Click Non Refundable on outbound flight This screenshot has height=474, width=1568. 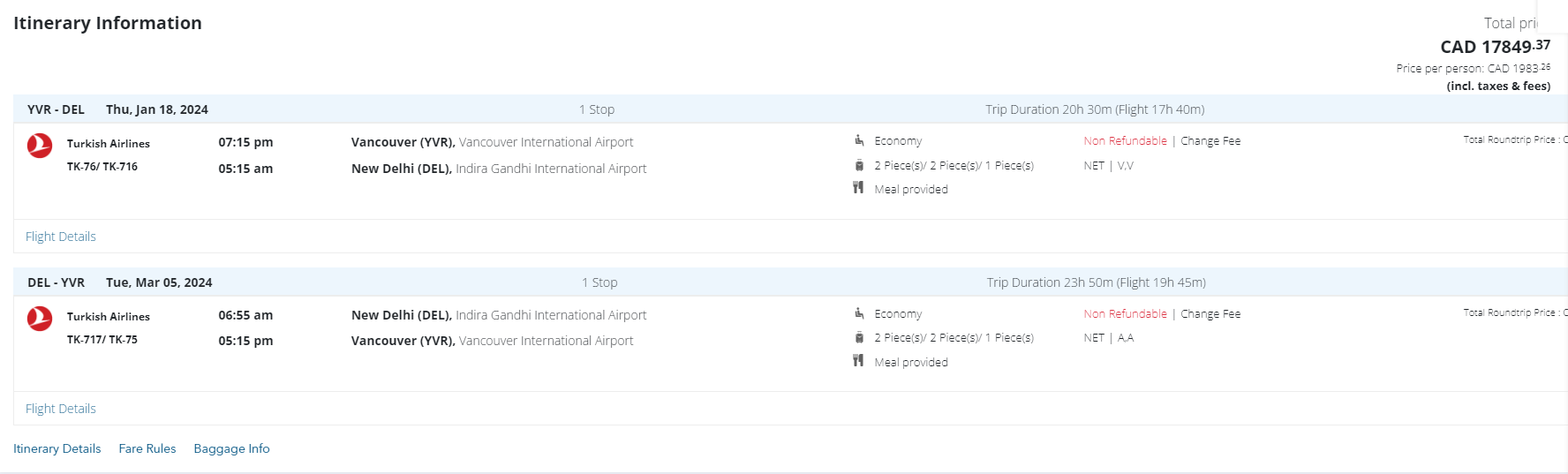coord(1125,141)
